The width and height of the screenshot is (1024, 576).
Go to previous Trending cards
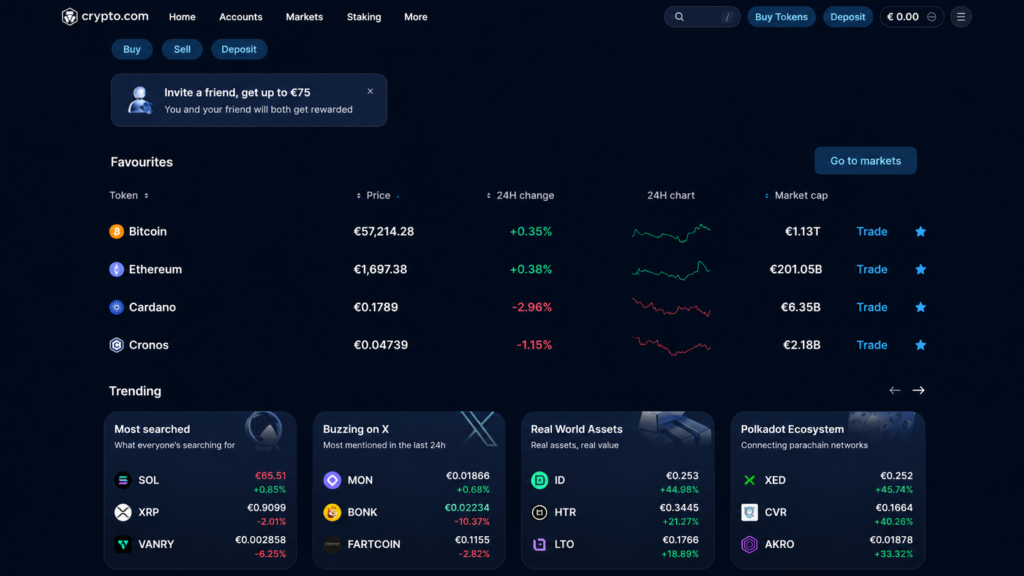895,391
